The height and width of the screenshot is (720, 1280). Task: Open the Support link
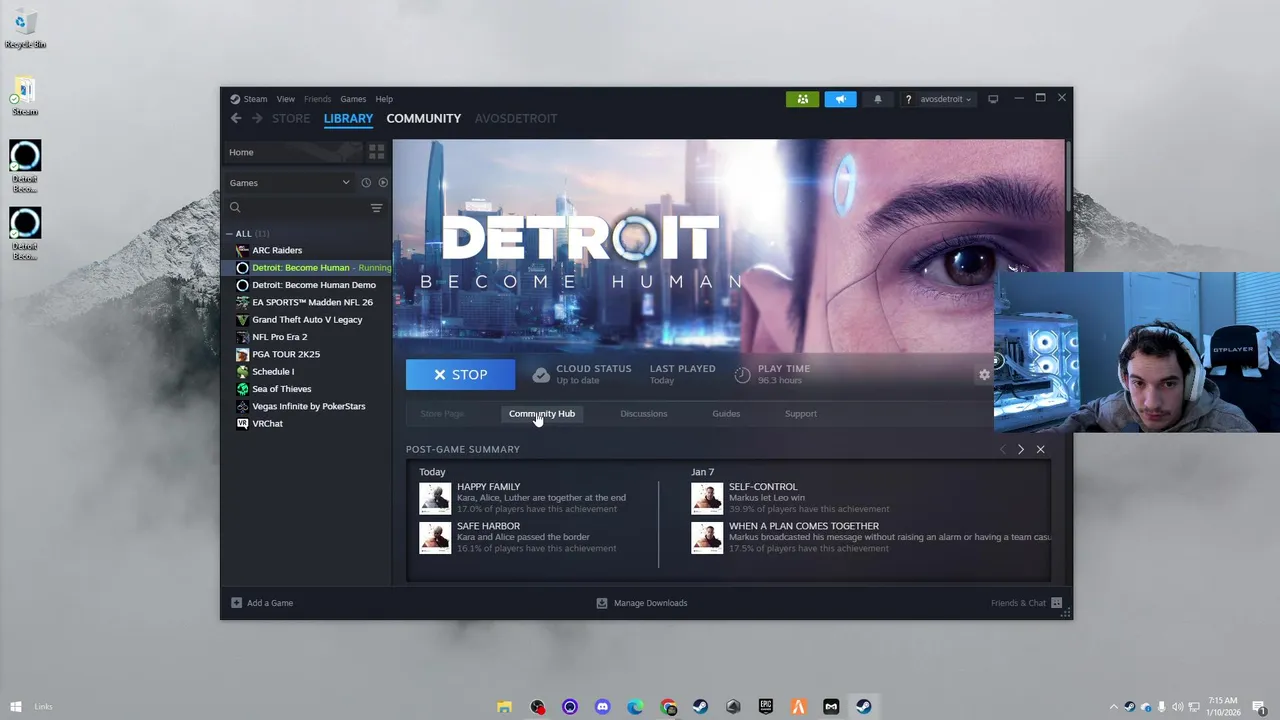point(801,413)
